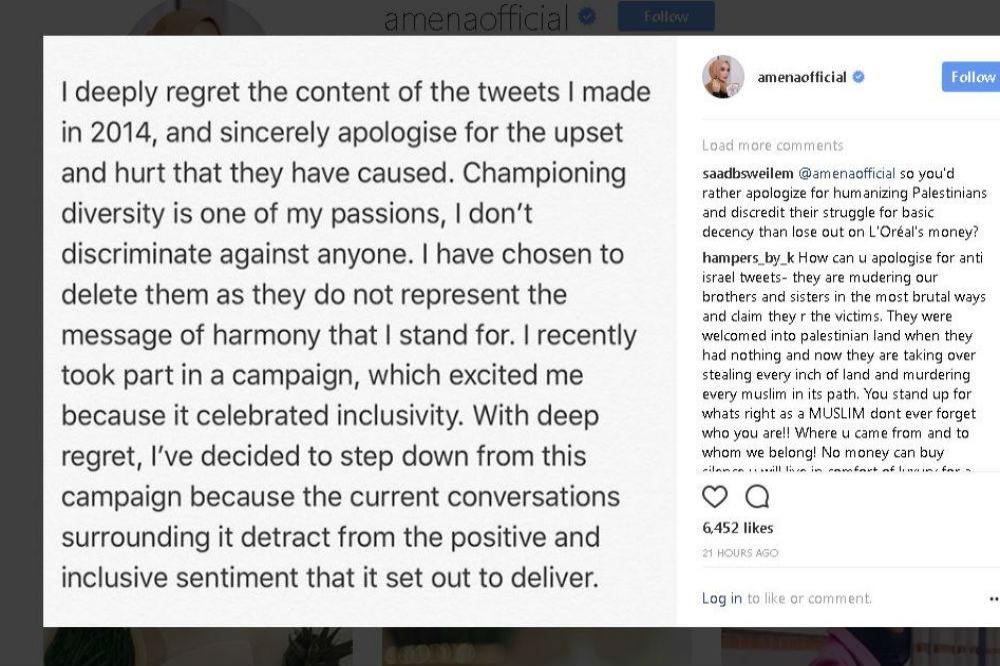This screenshot has width=1000, height=666.
Task: Open saadbsweilem's profile from the comment
Action: click(747, 174)
